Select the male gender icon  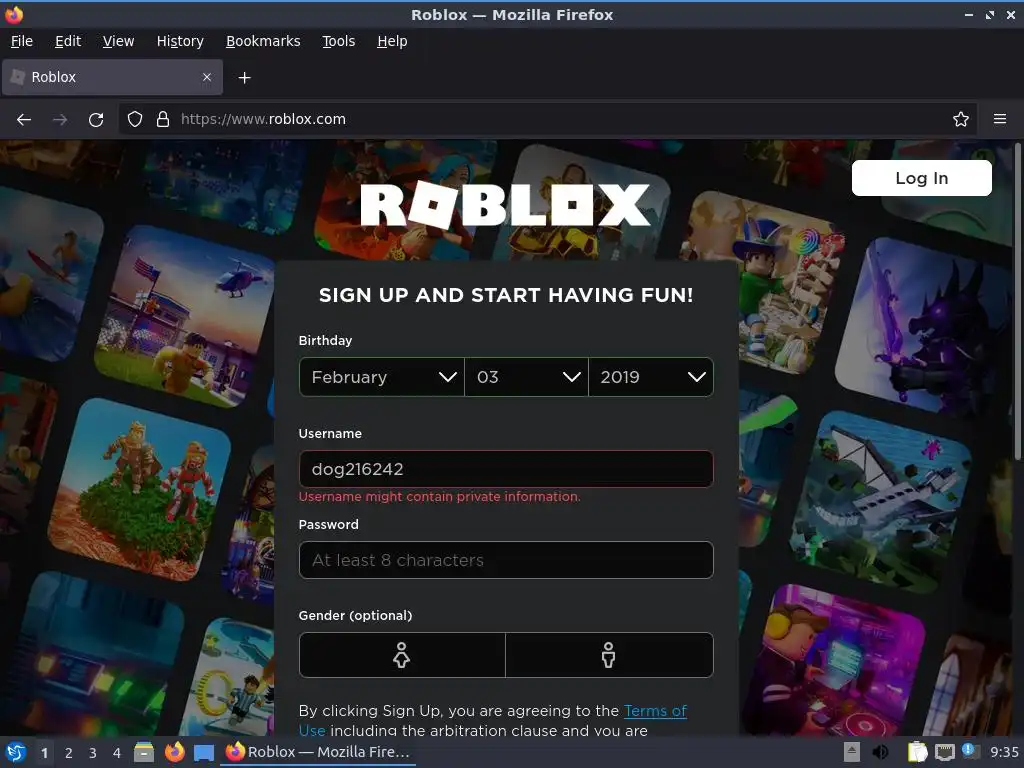[x=609, y=655]
